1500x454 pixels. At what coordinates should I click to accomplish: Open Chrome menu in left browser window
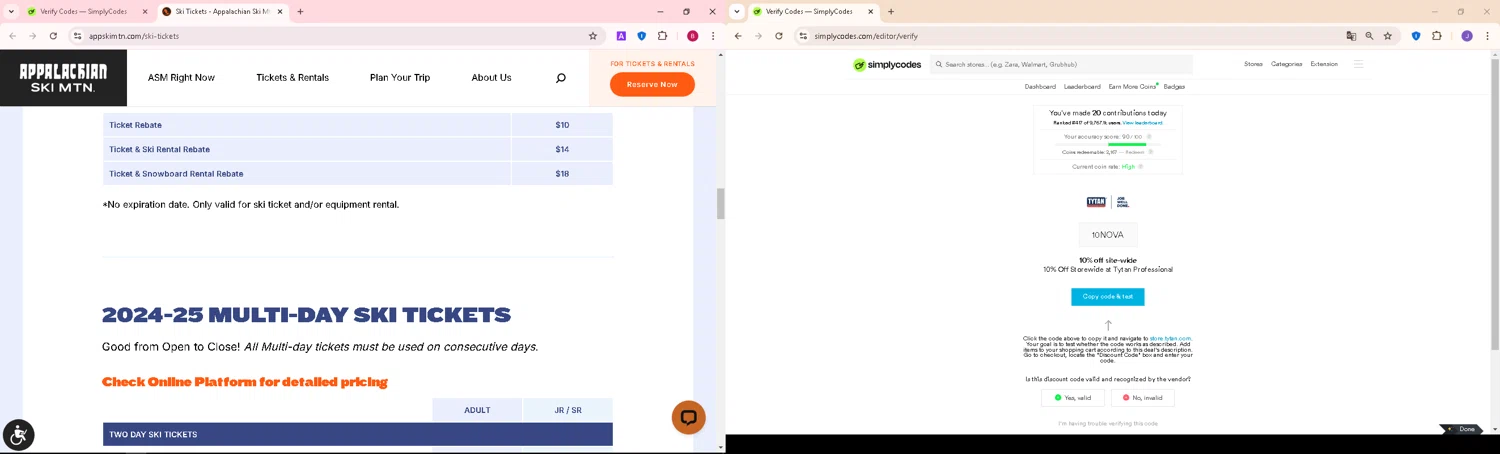point(713,36)
